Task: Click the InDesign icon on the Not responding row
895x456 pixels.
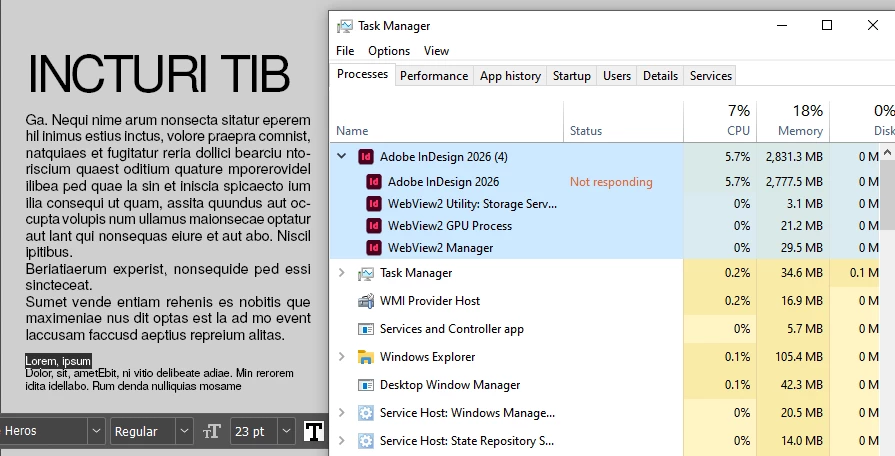Action: 374,182
